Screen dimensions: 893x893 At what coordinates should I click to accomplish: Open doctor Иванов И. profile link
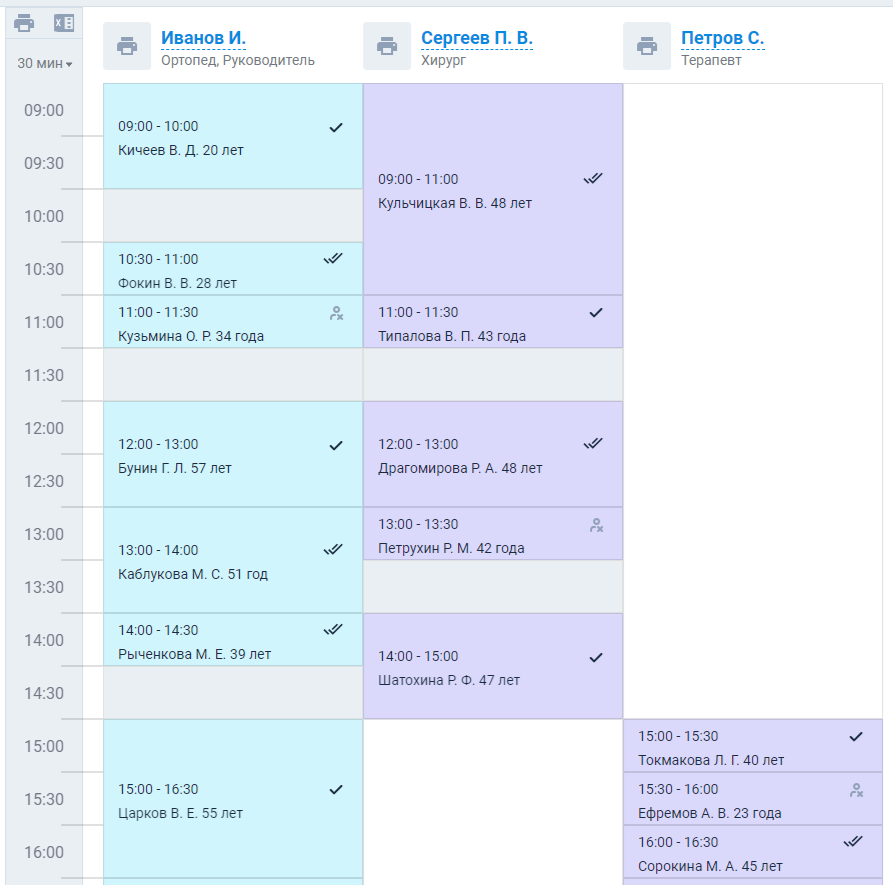pos(203,38)
